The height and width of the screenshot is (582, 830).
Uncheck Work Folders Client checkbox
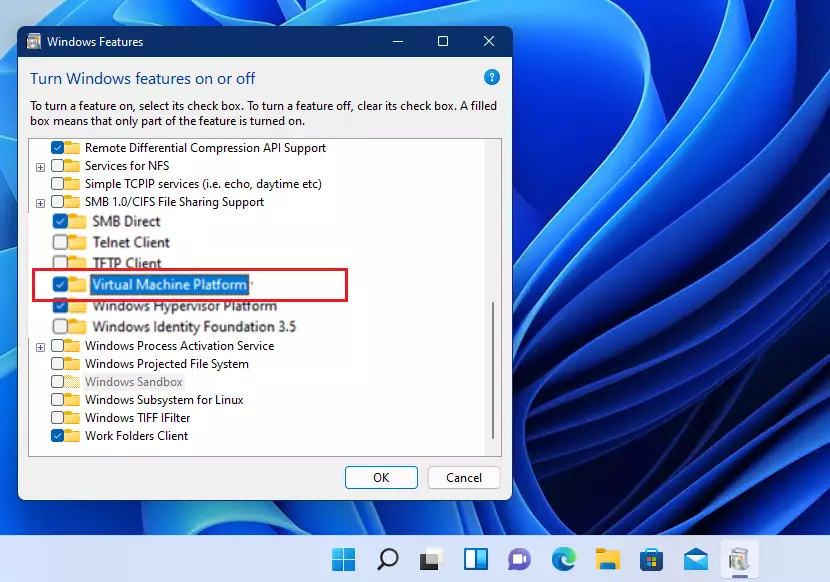point(57,436)
